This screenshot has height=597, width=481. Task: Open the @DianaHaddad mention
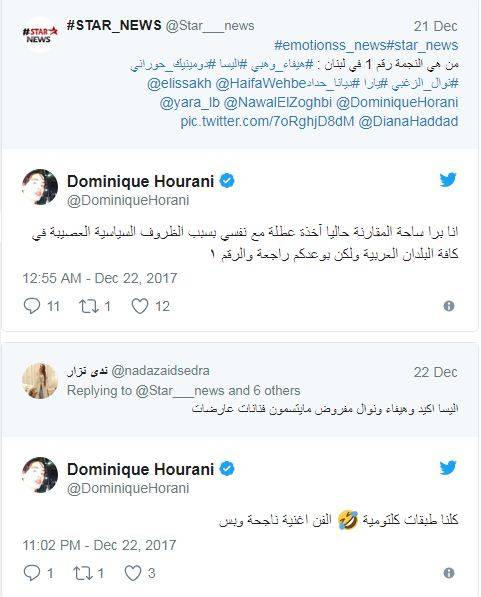point(408,121)
